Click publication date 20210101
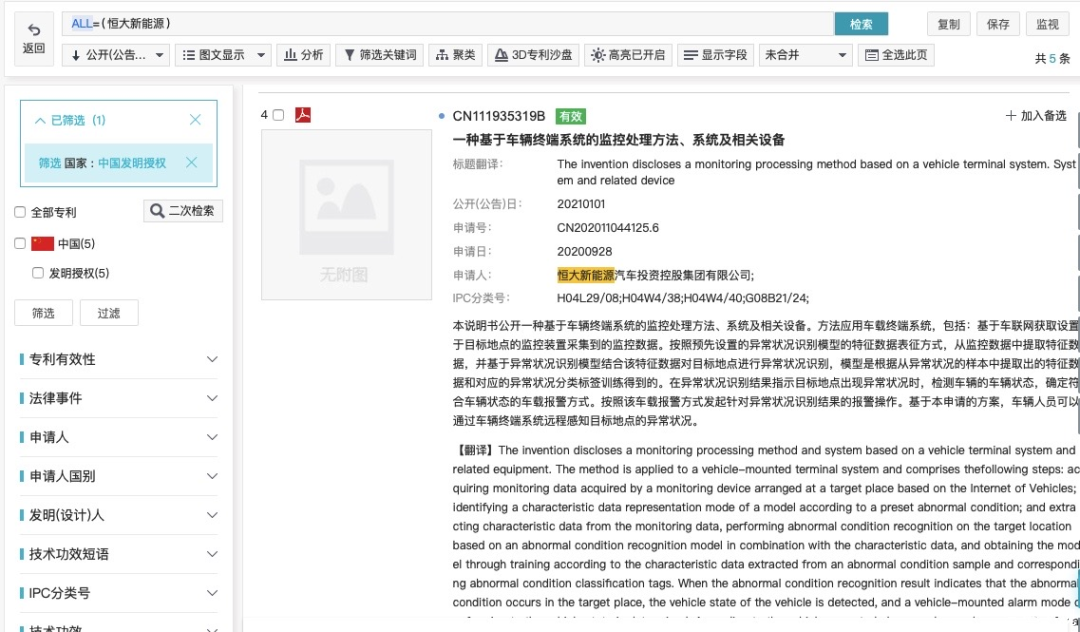1080x632 pixels. point(581,204)
